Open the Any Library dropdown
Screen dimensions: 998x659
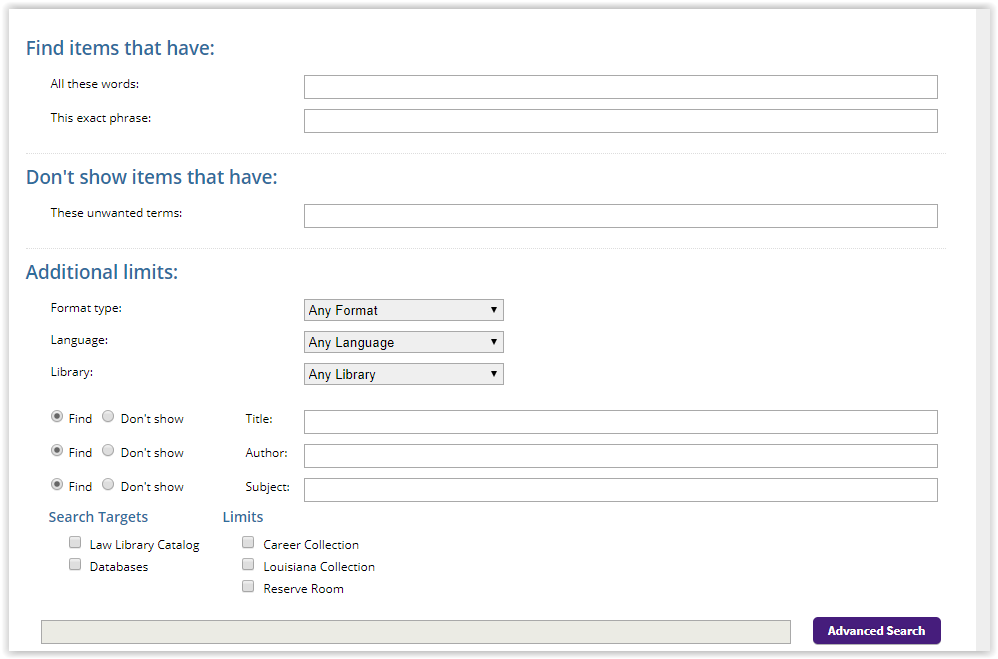[404, 374]
